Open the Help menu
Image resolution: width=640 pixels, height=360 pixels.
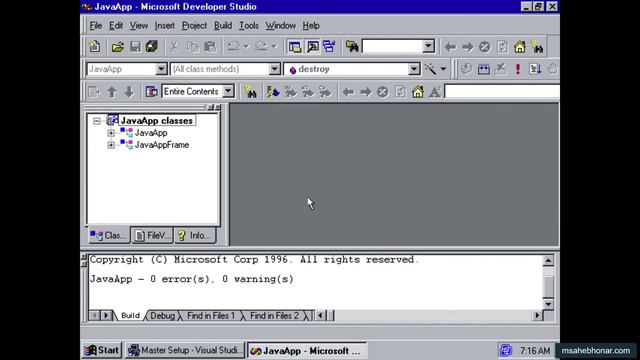click(311, 26)
